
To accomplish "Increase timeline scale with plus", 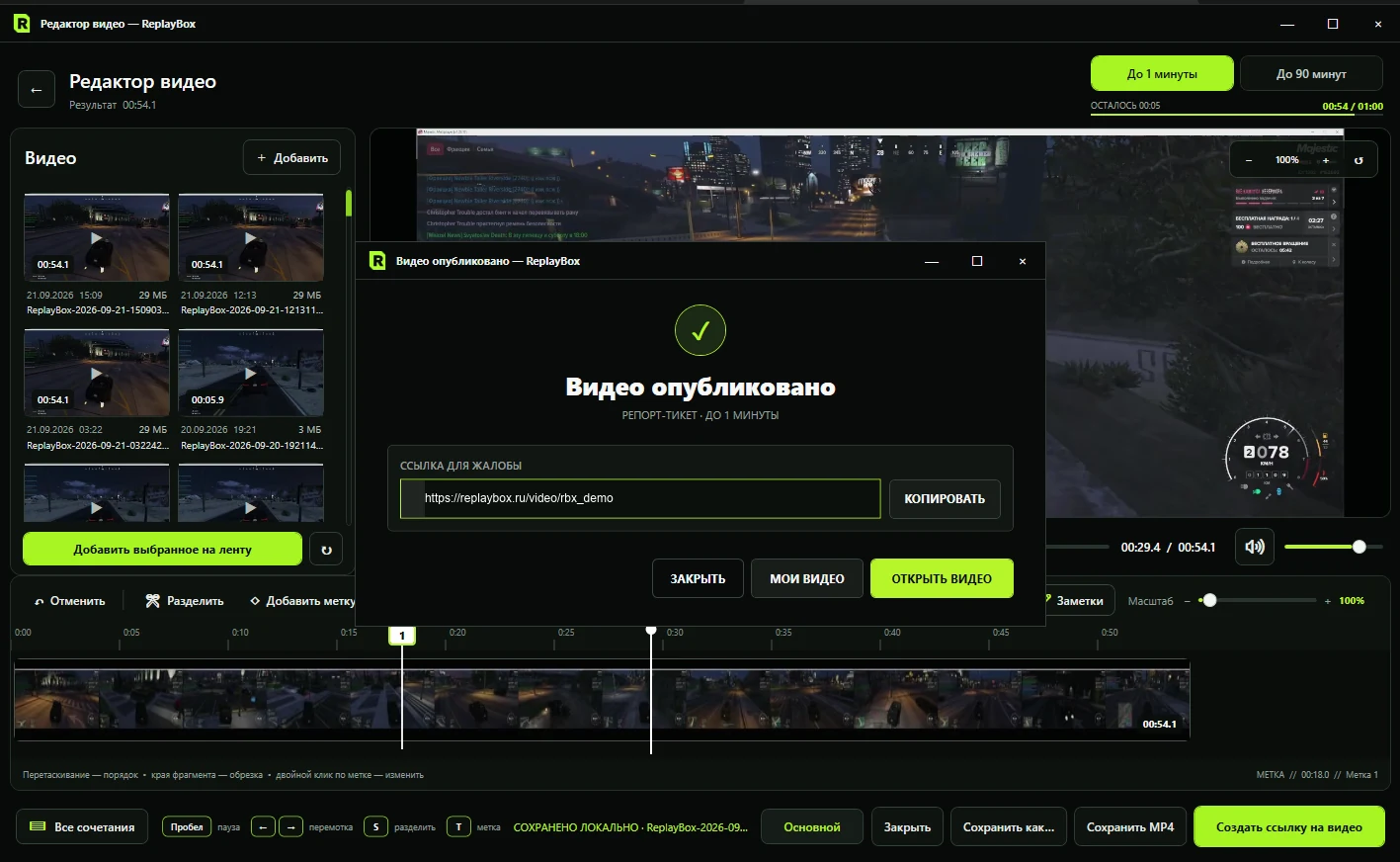I will (x=1327, y=601).
